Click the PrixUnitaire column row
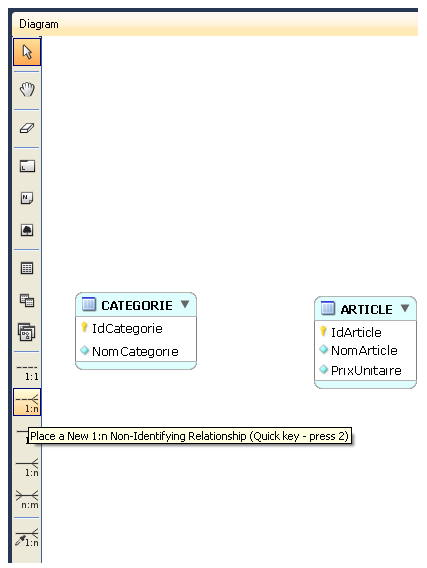 pos(365,370)
